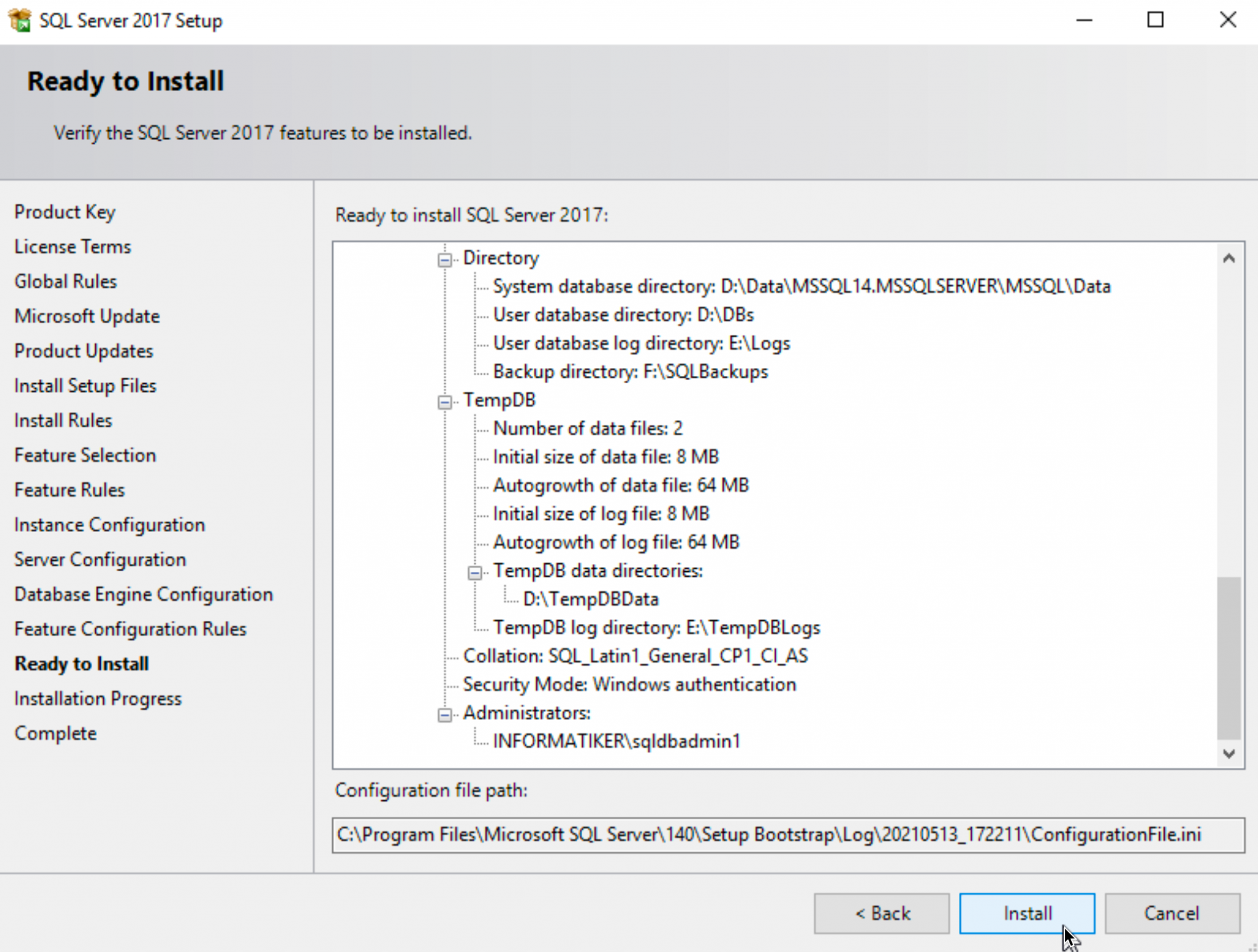Select the Product Key step

pyautogui.click(x=64, y=211)
